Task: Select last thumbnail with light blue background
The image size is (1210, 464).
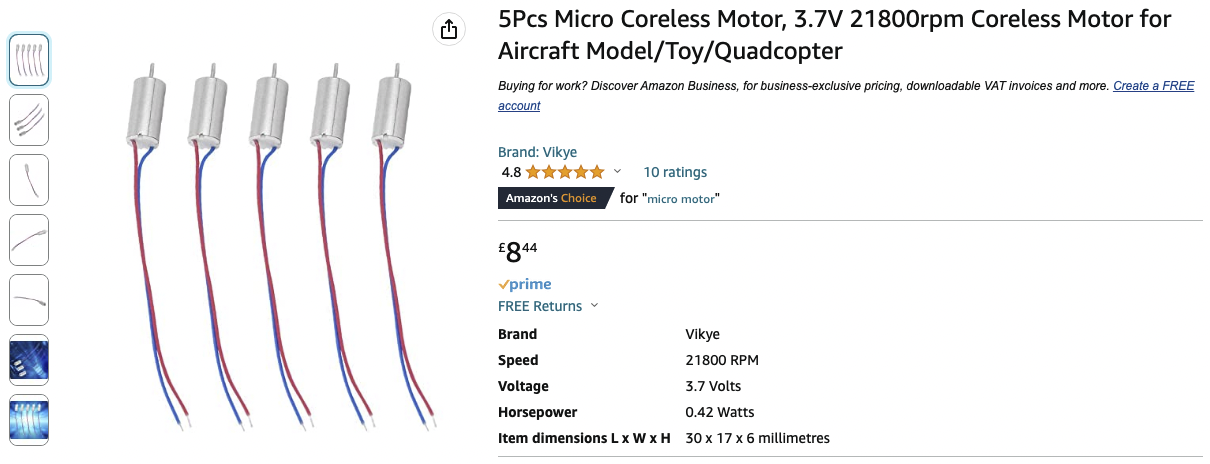Action: pos(29,420)
